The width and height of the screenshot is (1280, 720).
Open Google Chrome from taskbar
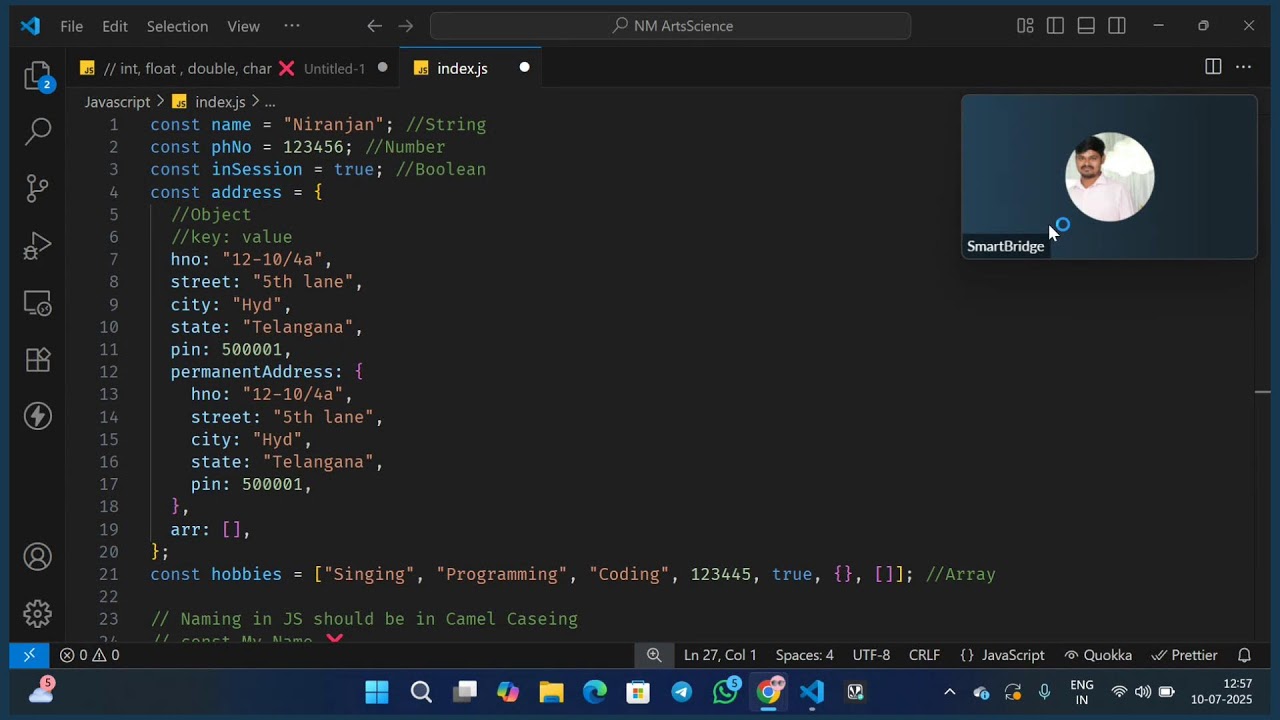coord(769,692)
